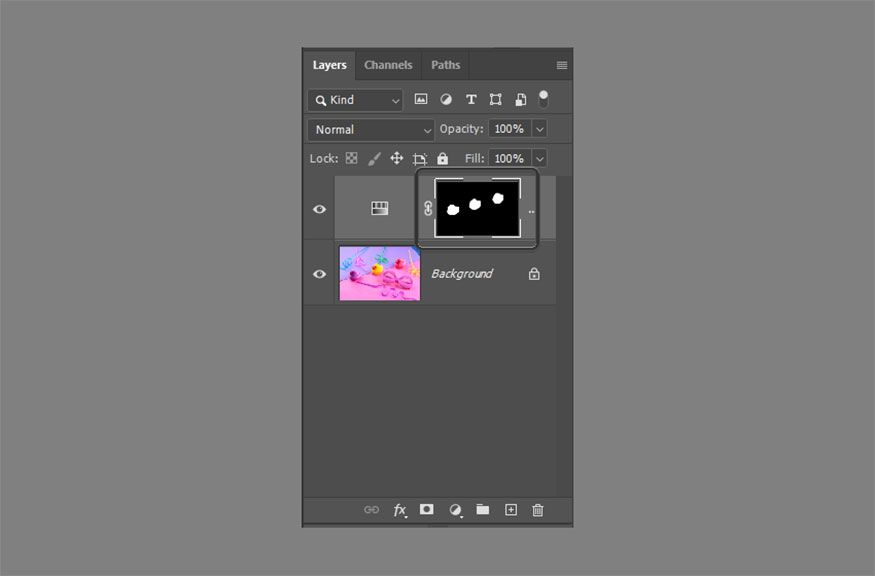Add a layer style with fx icon
875x576 pixels.
400,510
